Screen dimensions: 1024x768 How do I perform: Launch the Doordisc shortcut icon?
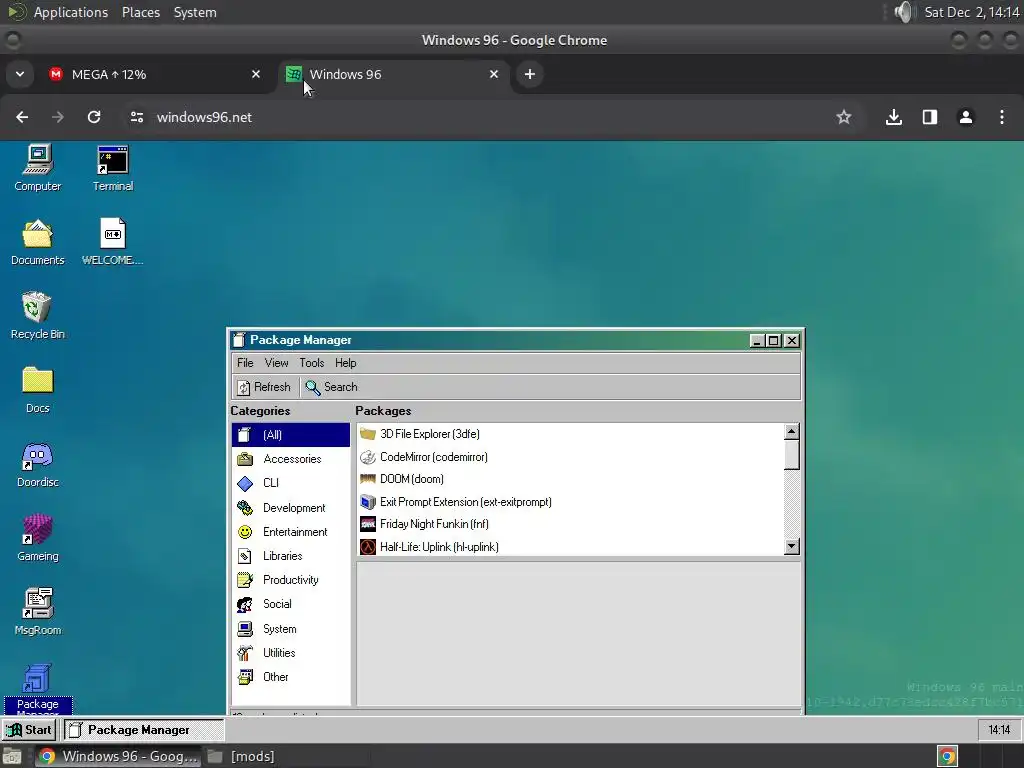point(38,464)
